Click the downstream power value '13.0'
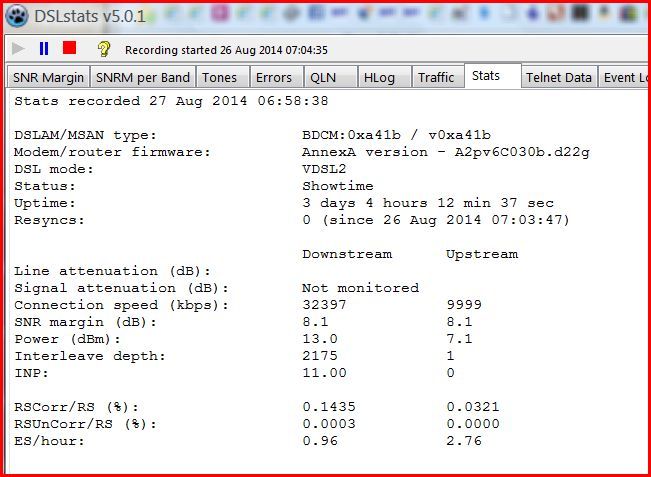Viewport: 651px width, 477px height. 320,339
